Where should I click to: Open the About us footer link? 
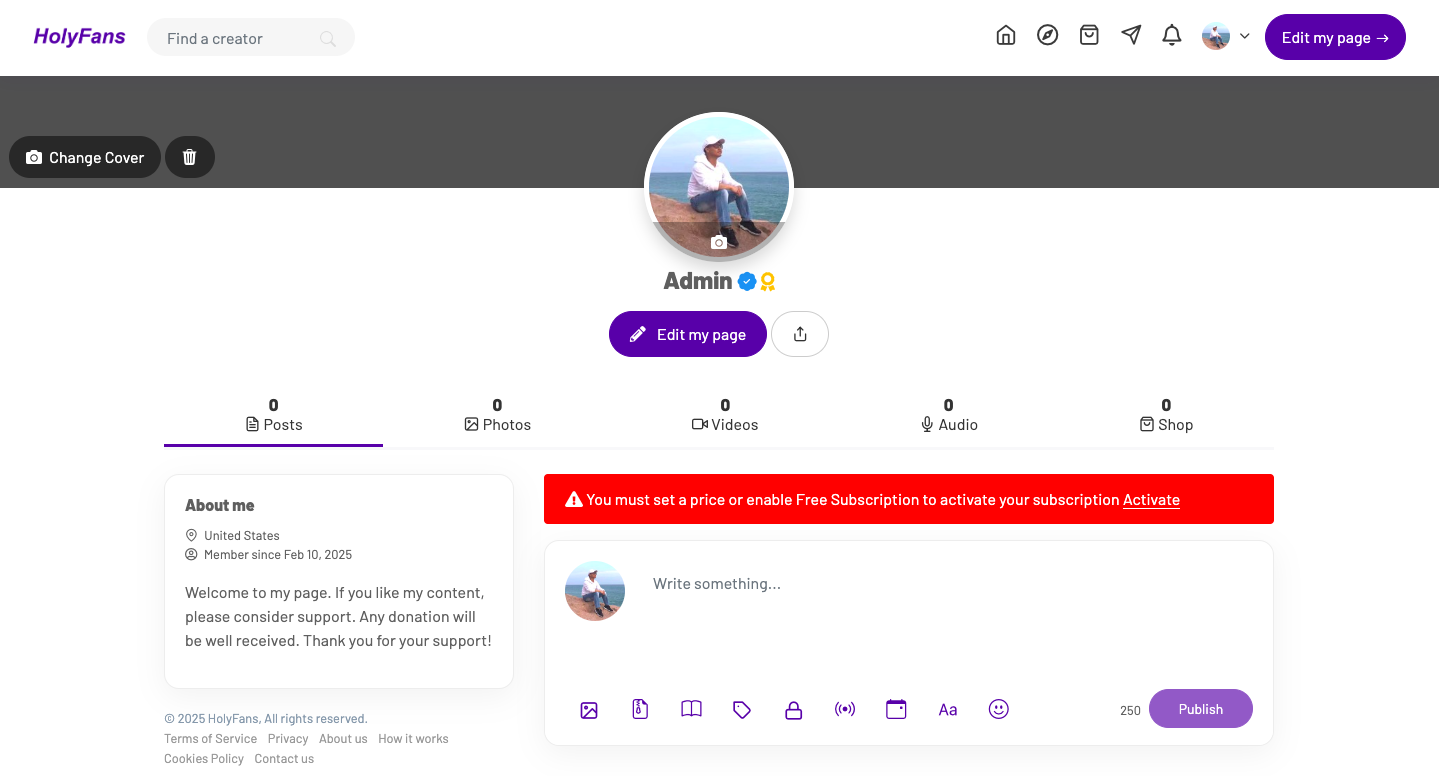tap(343, 739)
